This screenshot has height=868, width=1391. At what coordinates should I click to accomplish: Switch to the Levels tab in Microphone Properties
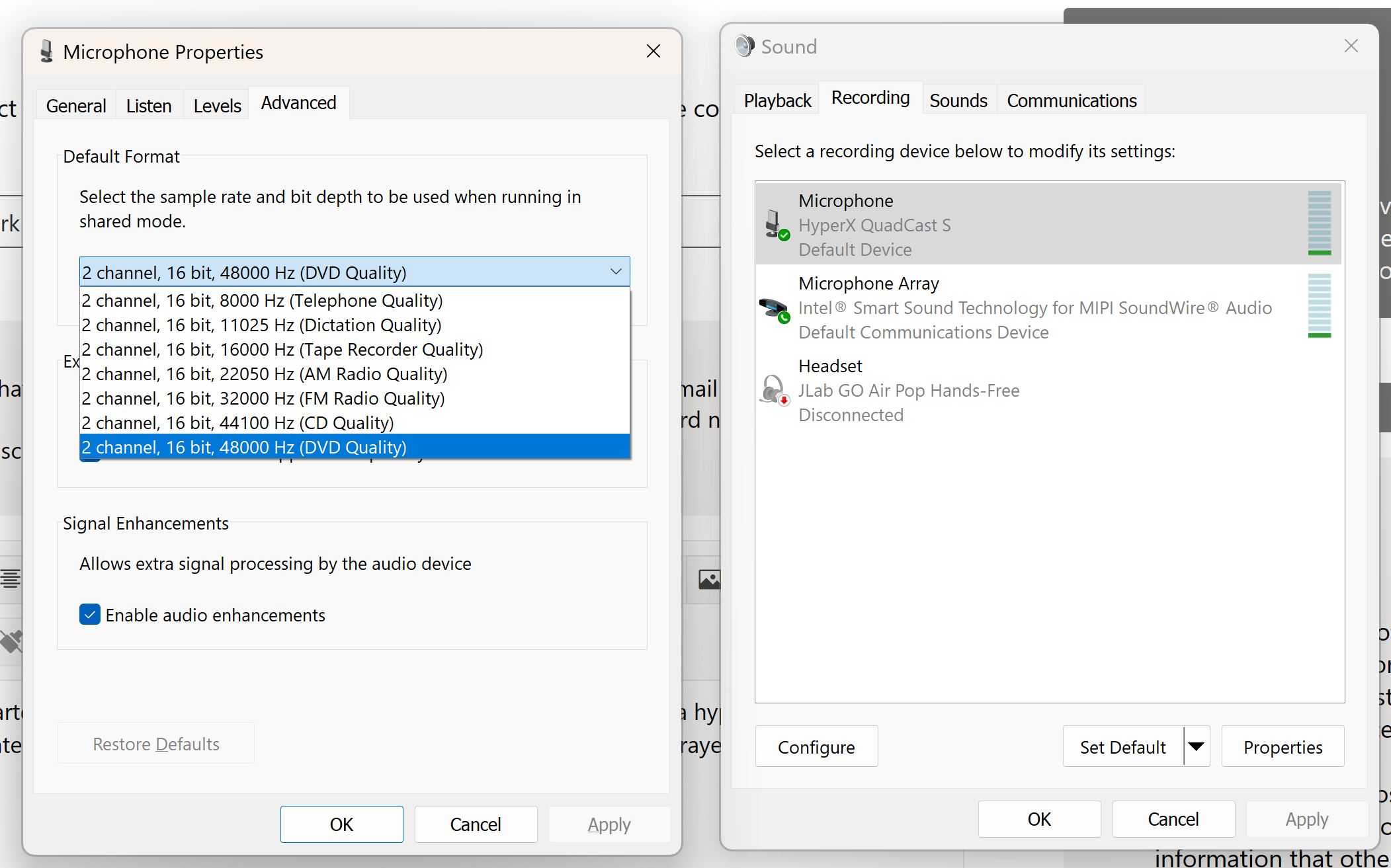pos(217,105)
